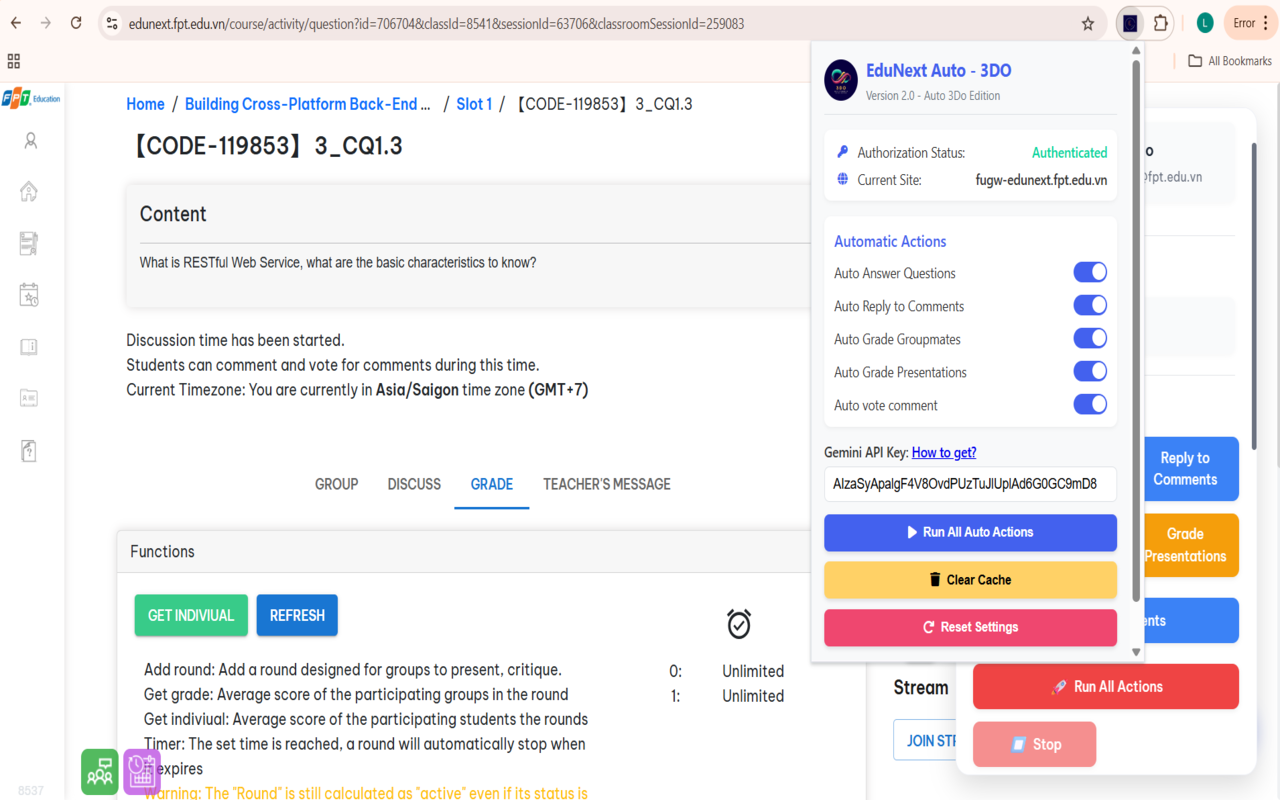Switch to the DISCUSS tab
This screenshot has height=800, width=1280.
coord(413,484)
